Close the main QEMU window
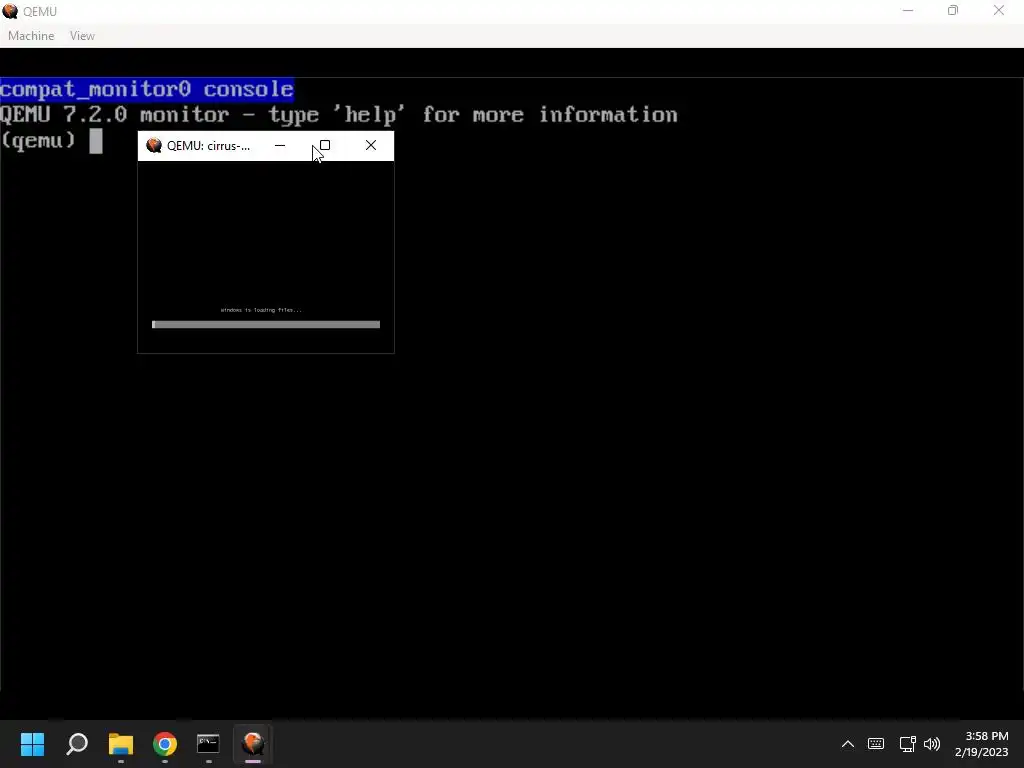 pyautogui.click(x=999, y=10)
